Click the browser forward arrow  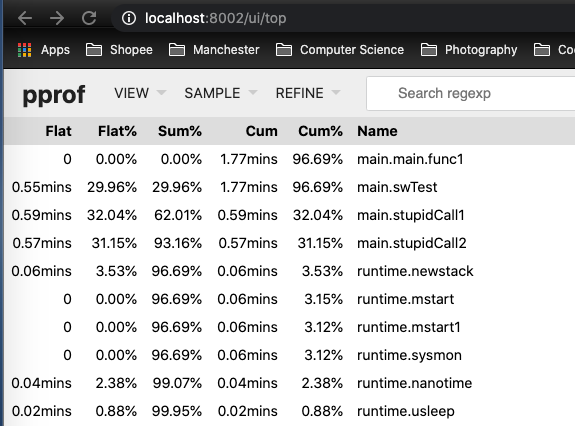coord(57,18)
